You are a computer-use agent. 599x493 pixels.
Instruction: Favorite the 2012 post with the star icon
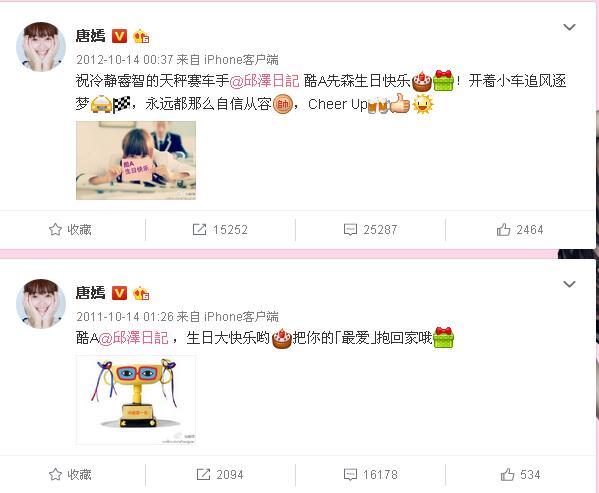70,230
